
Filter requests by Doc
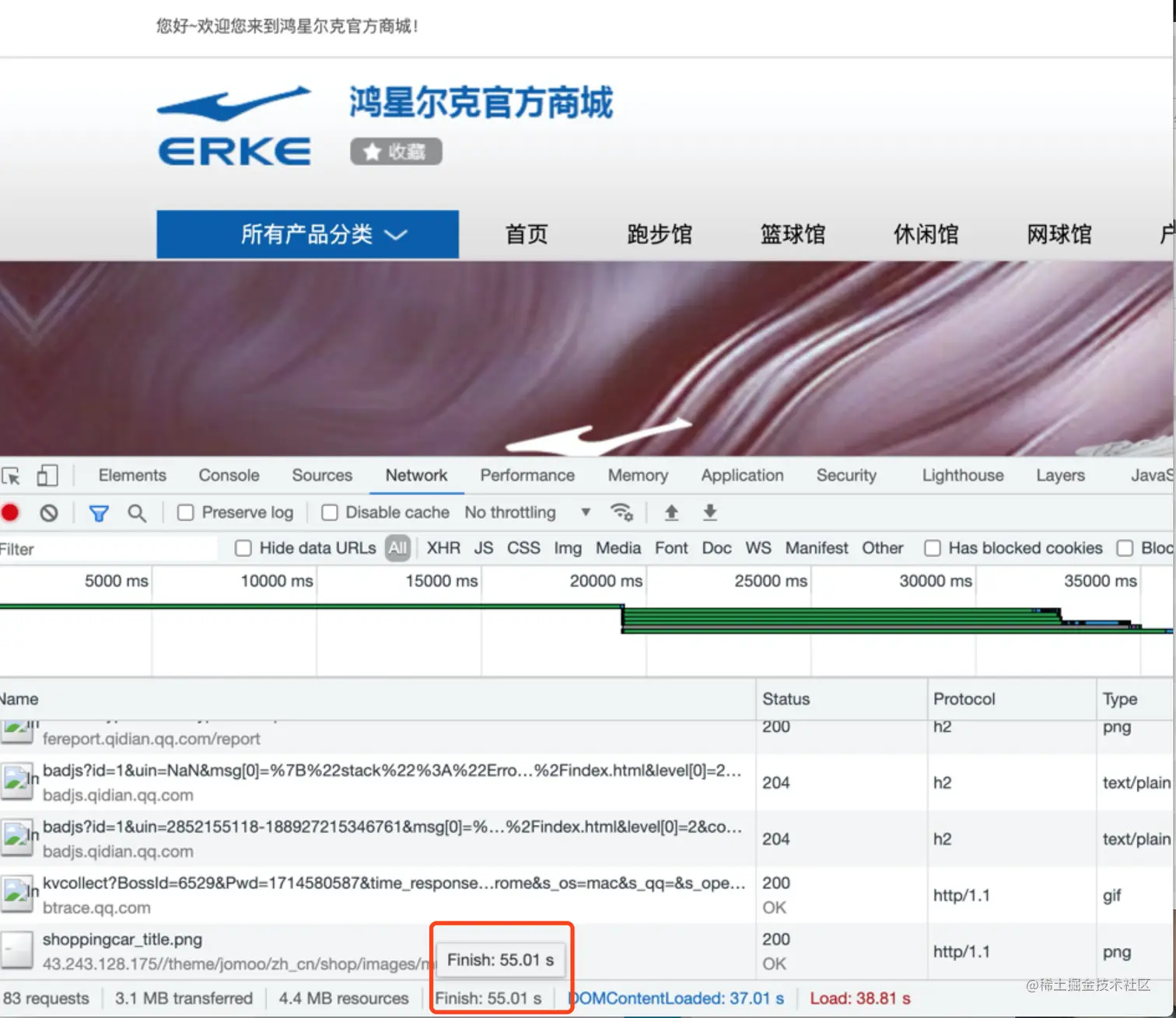click(716, 548)
